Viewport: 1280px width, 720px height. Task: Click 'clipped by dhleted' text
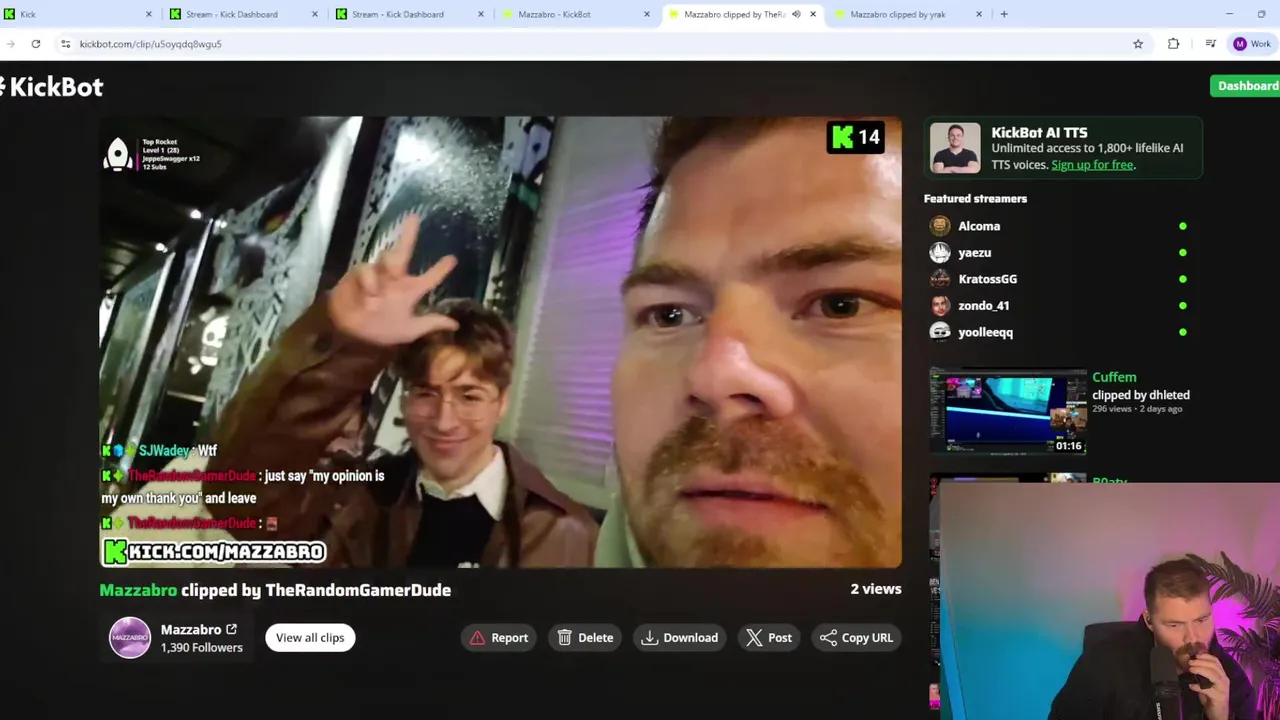(x=1141, y=395)
